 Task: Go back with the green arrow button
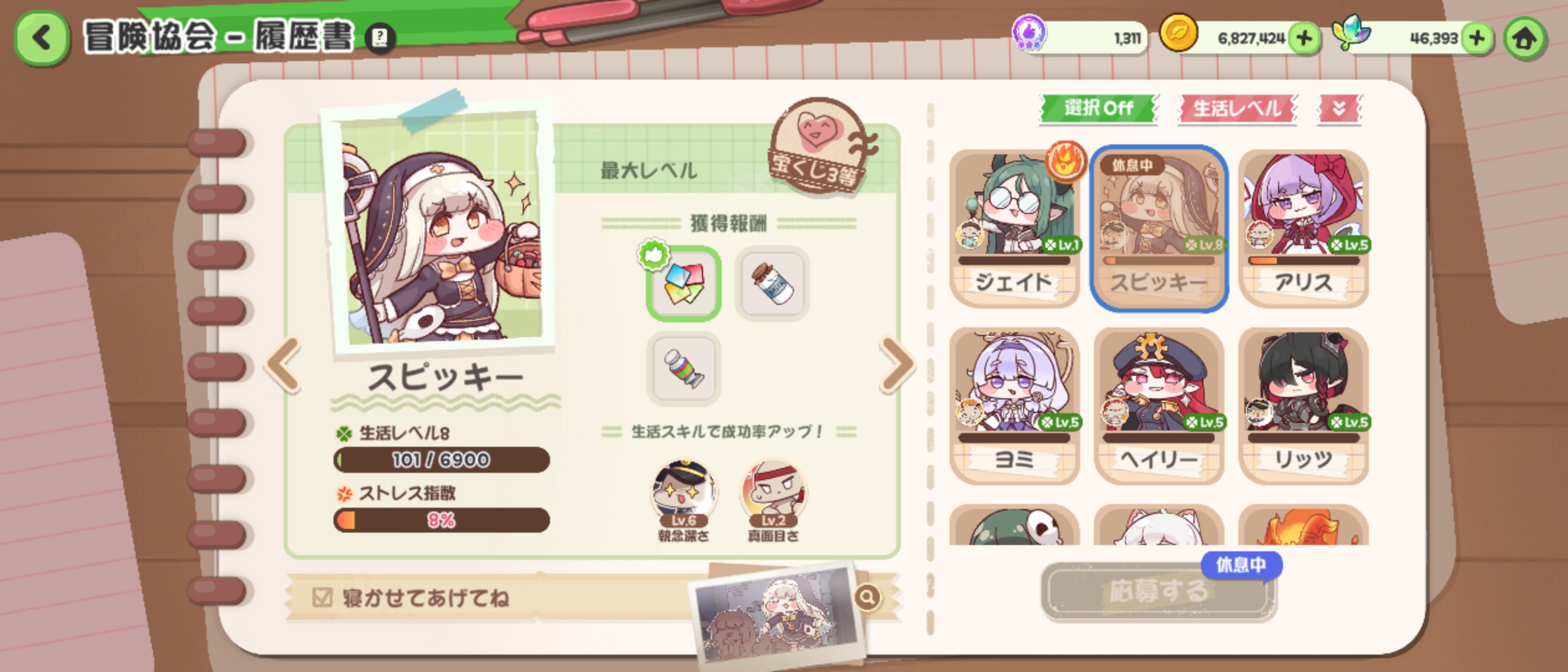coord(41,37)
